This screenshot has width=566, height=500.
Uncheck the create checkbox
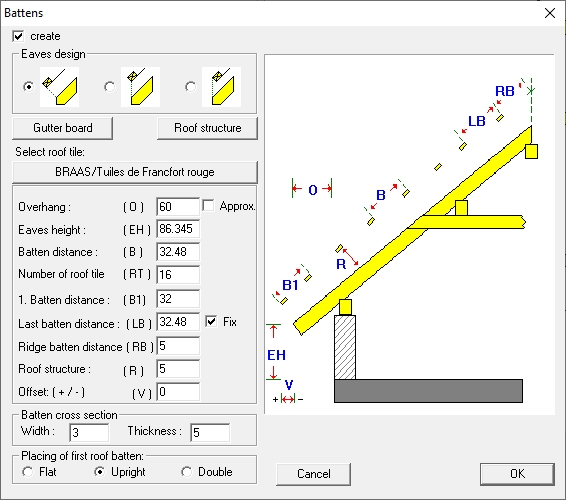(x=18, y=36)
